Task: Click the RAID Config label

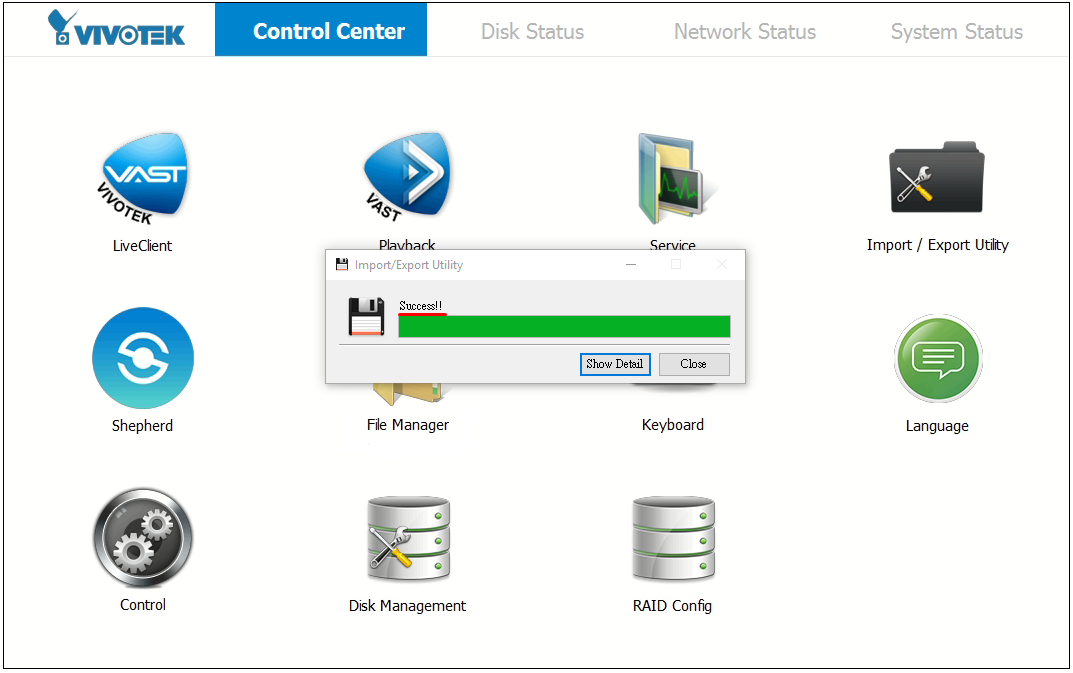Action: 672,606
